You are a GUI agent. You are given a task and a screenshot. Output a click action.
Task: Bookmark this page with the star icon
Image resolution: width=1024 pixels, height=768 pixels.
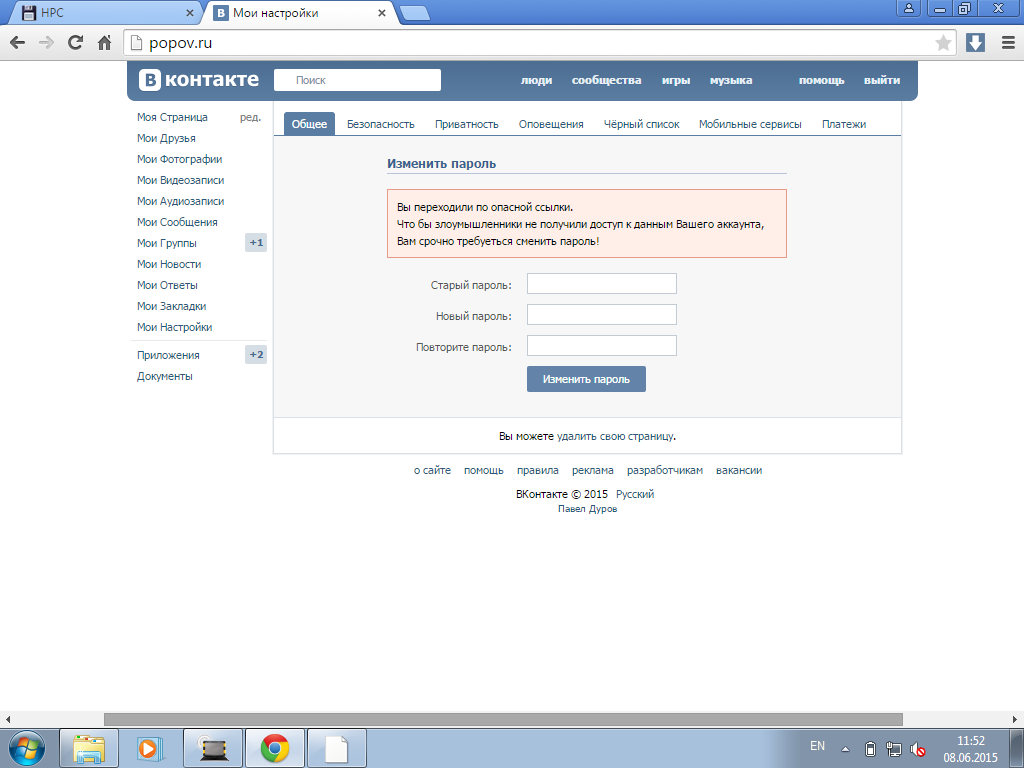click(943, 43)
